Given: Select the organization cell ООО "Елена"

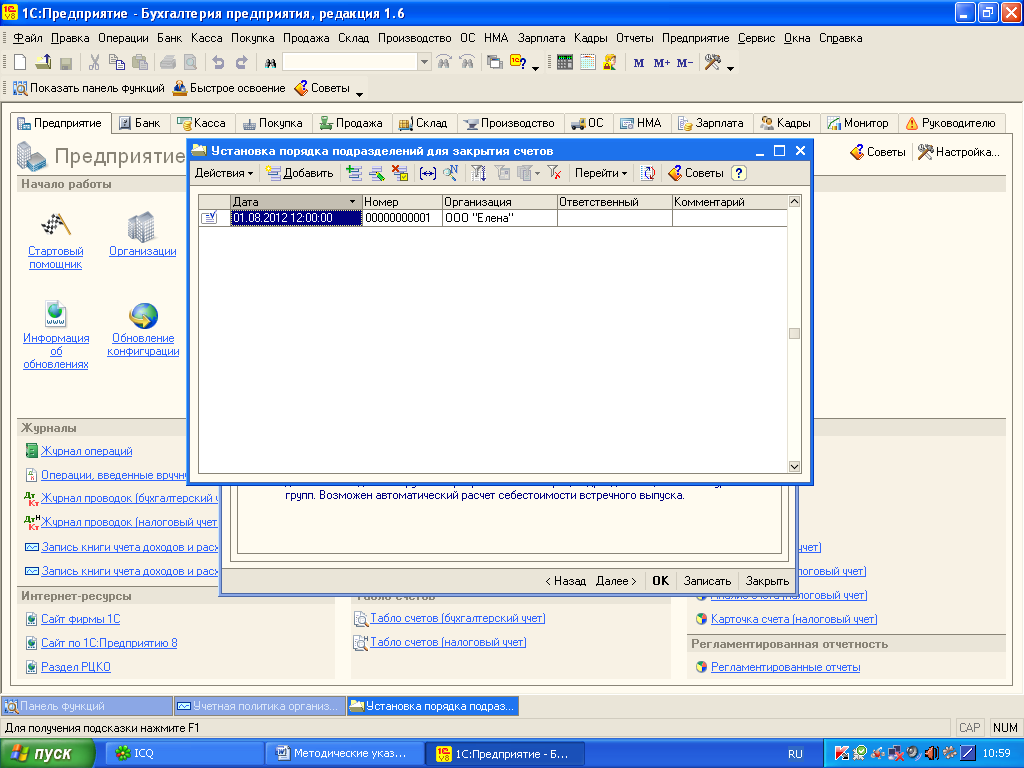Looking at the screenshot, I should (500, 218).
